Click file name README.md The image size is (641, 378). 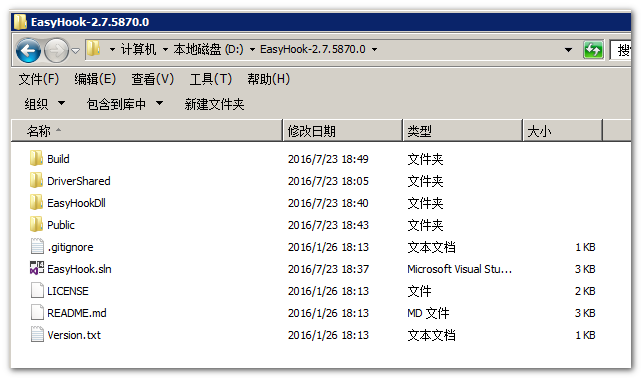pos(76,313)
